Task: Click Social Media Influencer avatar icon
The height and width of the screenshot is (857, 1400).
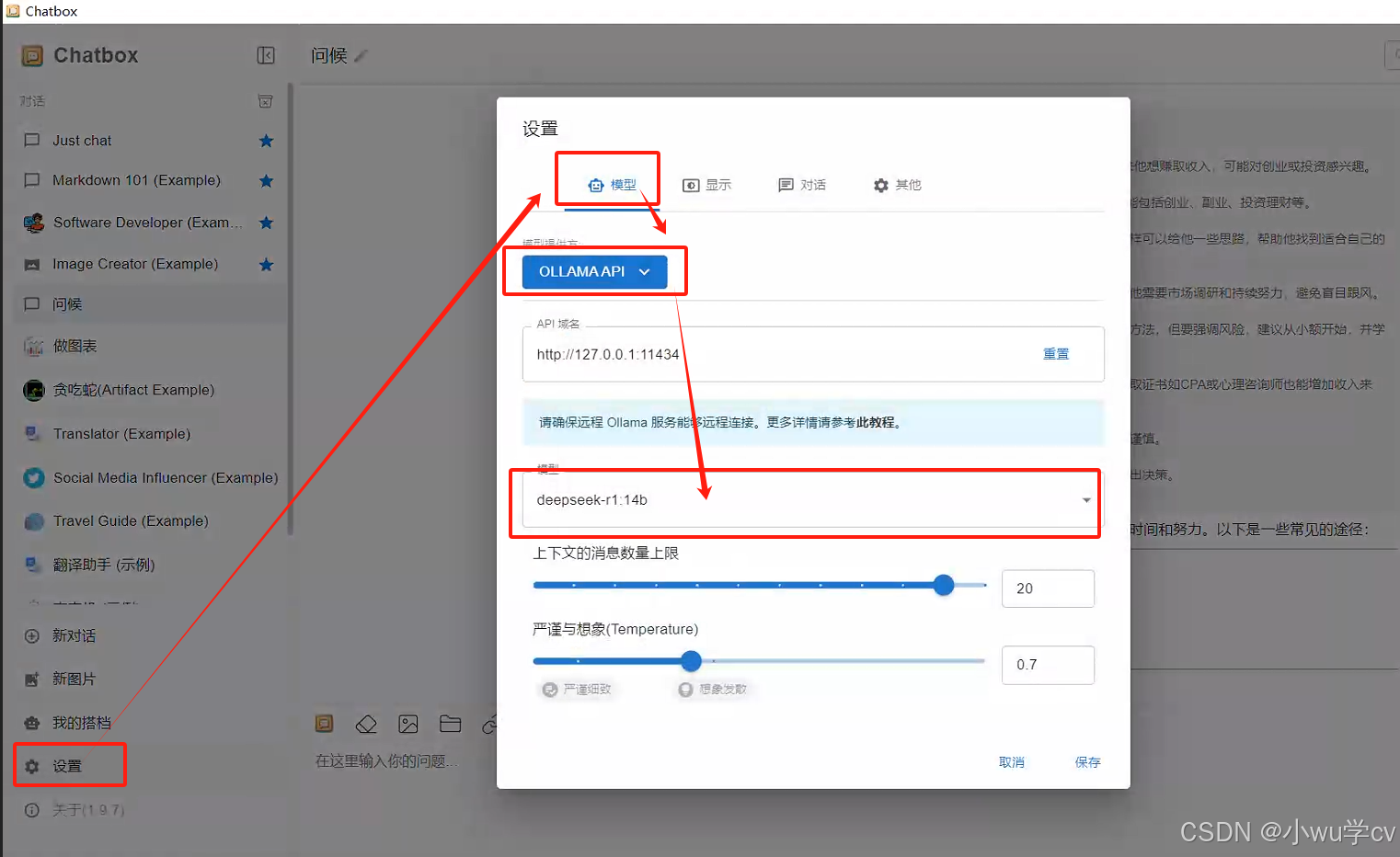Action: [x=33, y=478]
